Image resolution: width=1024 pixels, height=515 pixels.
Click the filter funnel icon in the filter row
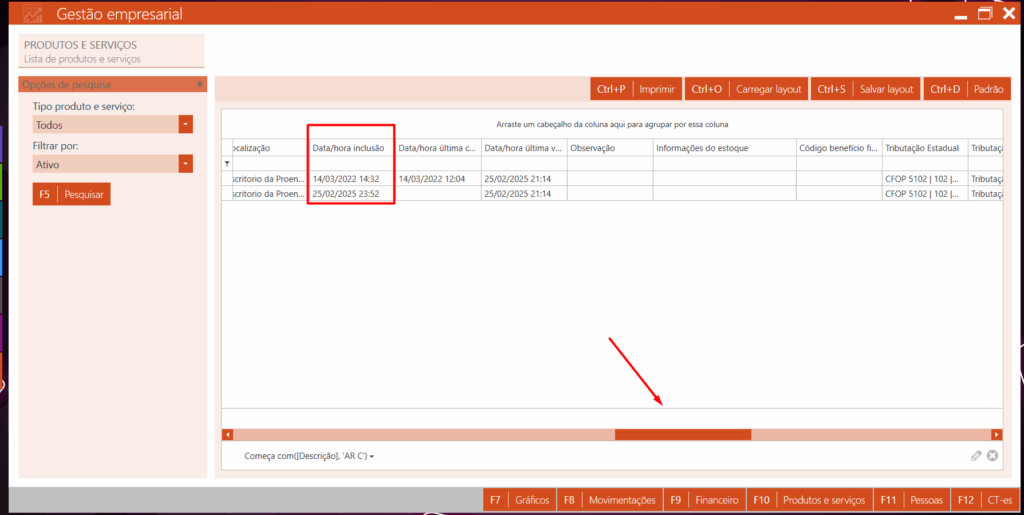point(226,163)
